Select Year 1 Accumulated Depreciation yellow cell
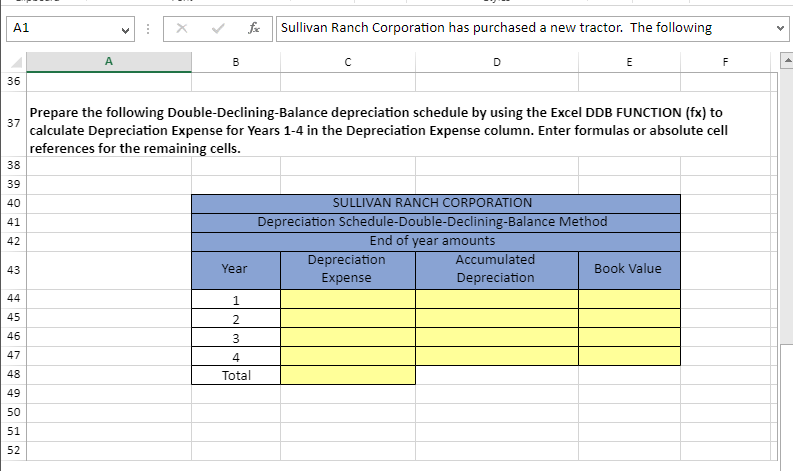 pos(497,299)
